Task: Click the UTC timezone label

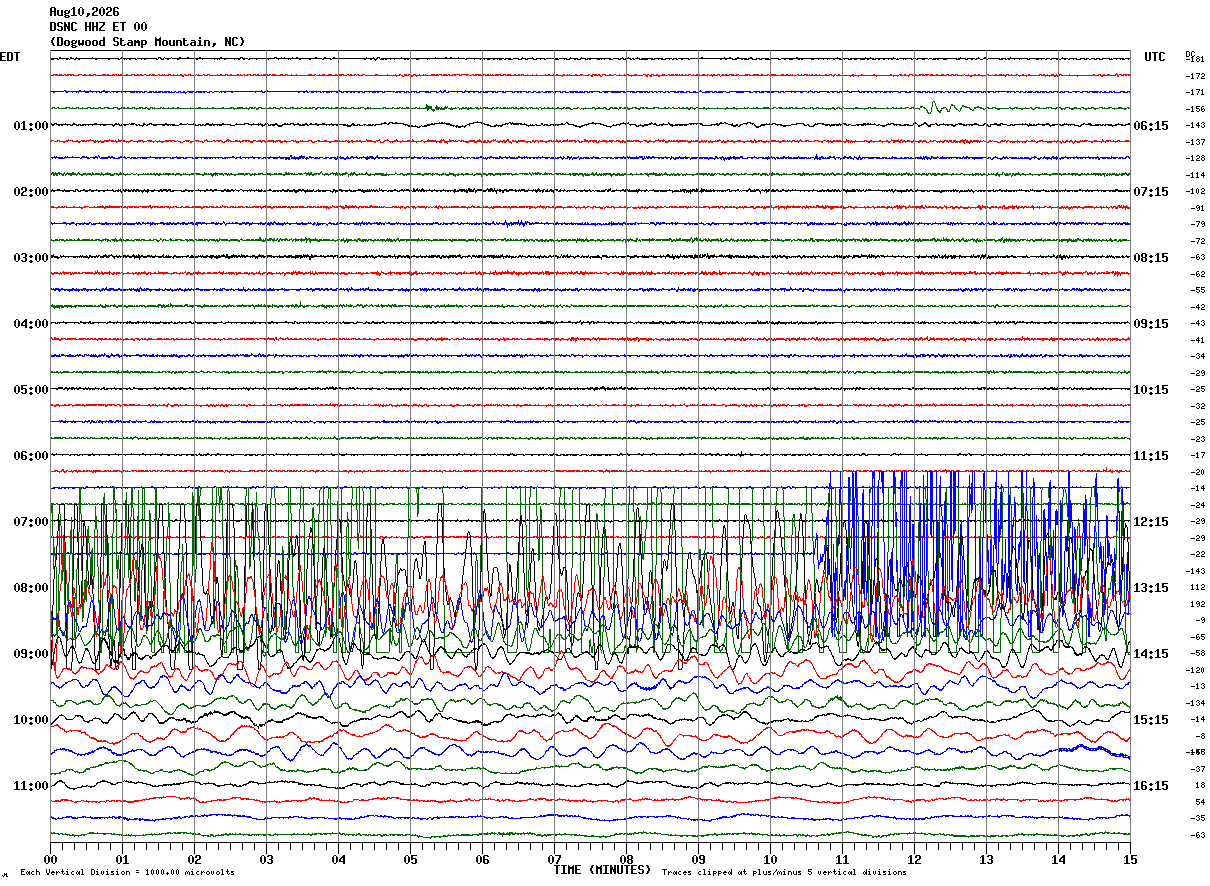Action: click(1155, 57)
